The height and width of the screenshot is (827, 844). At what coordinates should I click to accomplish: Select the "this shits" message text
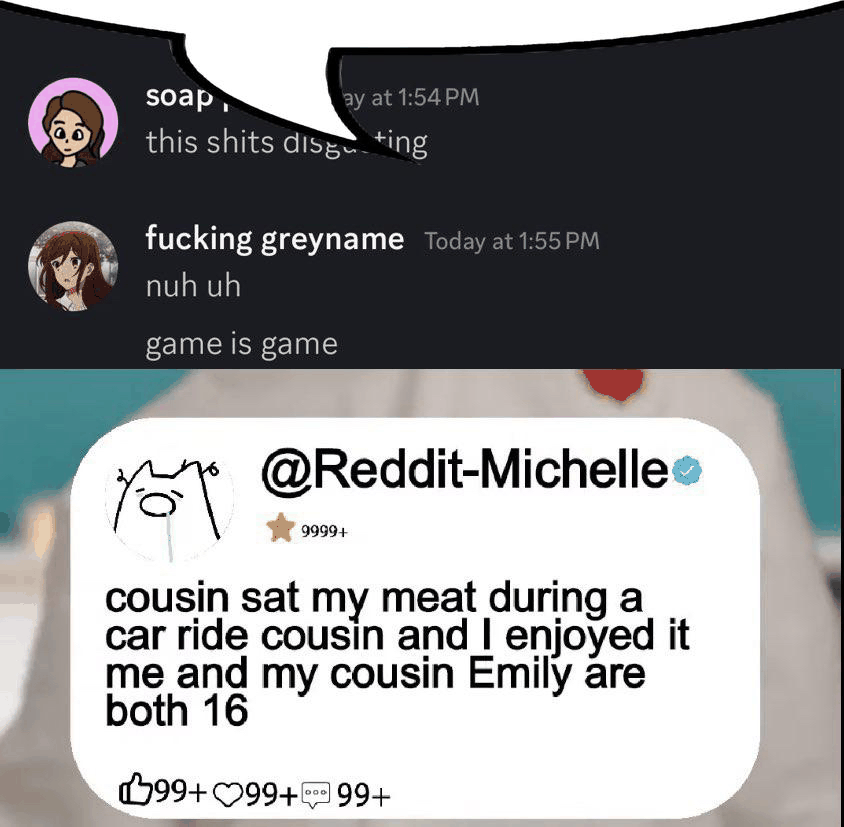(286, 143)
